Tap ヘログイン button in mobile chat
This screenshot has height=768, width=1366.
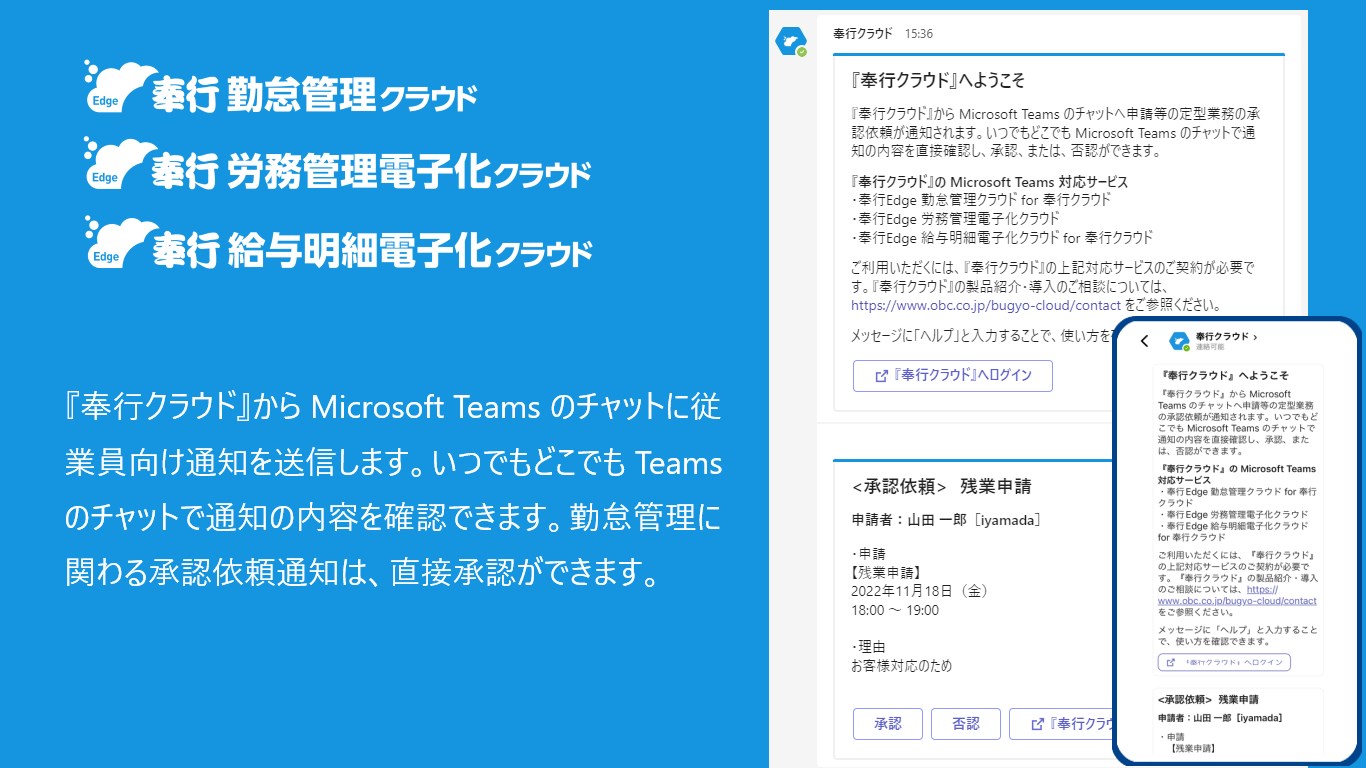click(1224, 662)
